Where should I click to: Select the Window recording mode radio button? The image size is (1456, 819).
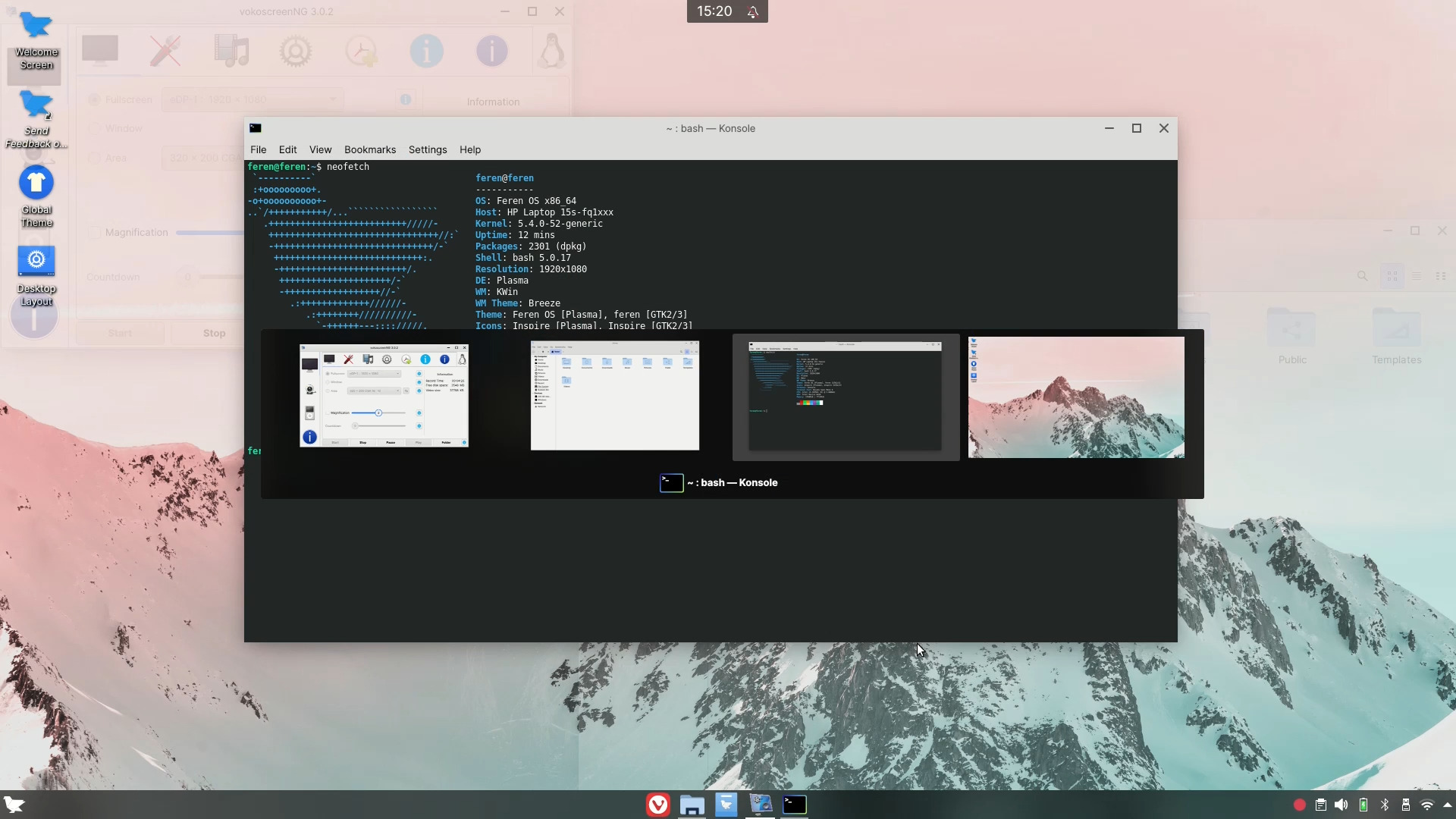pyautogui.click(x=94, y=127)
